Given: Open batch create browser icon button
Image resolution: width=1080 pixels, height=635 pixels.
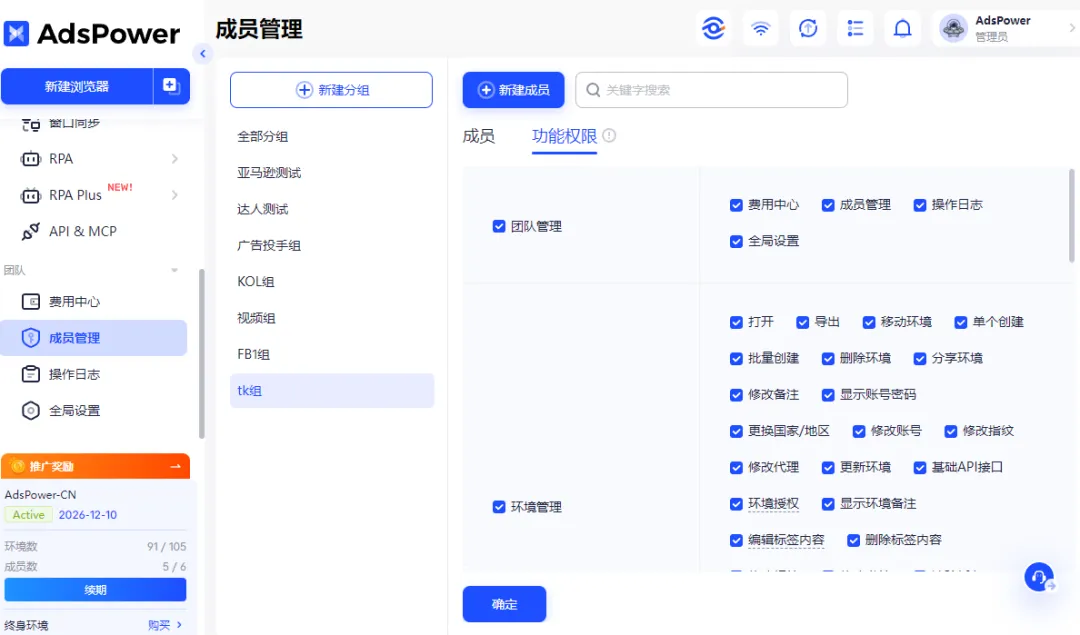Looking at the screenshot, I should tap(170, 86).
